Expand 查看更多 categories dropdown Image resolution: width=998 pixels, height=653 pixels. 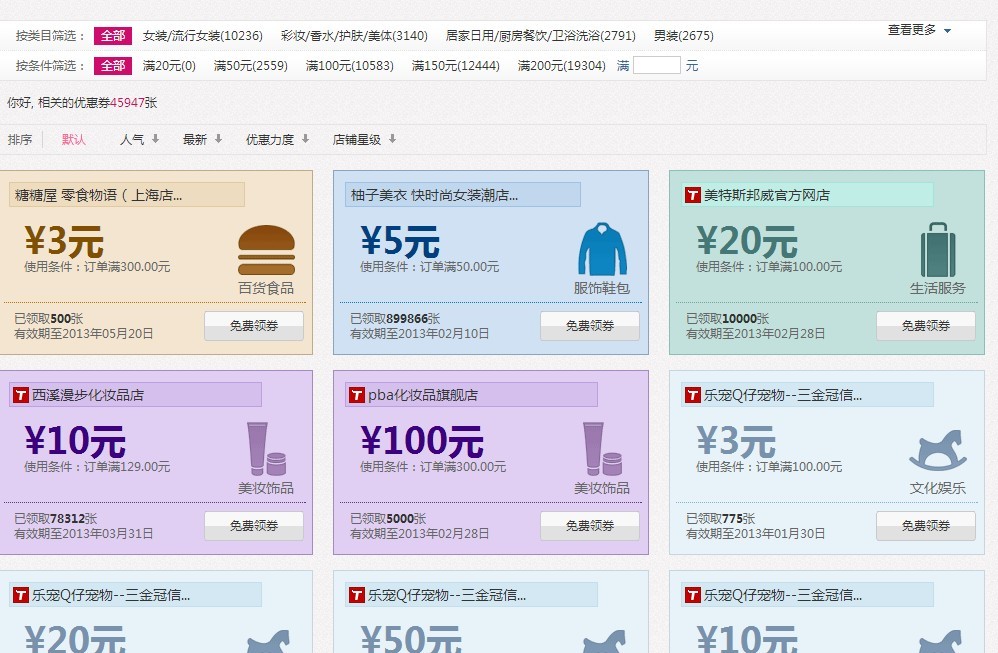[919, 30]
